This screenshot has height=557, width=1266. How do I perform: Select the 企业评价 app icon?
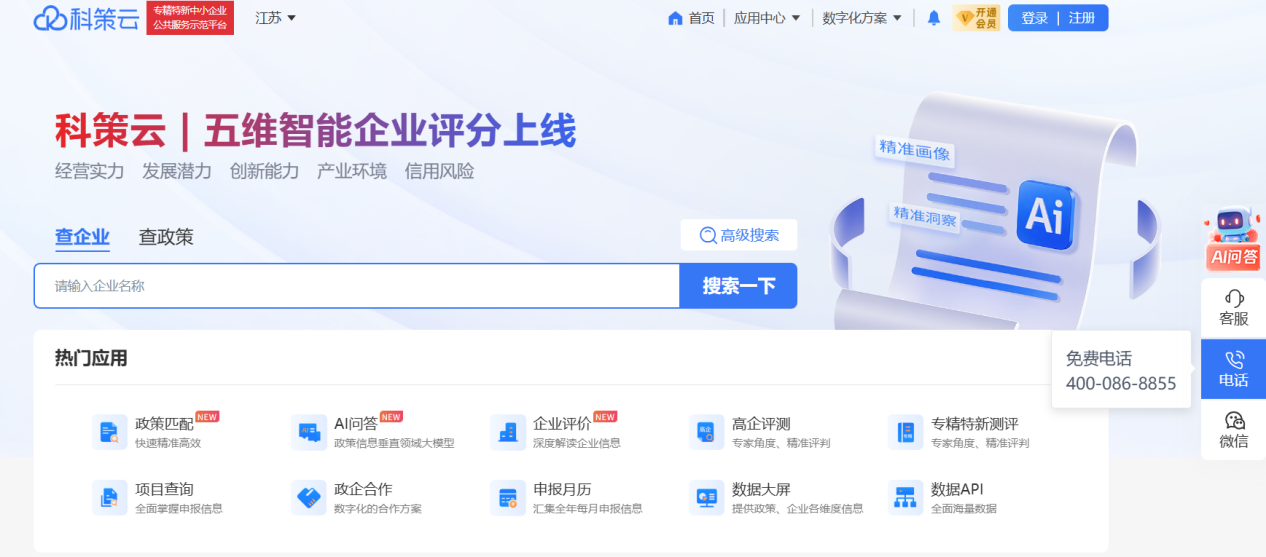(507, 432)
